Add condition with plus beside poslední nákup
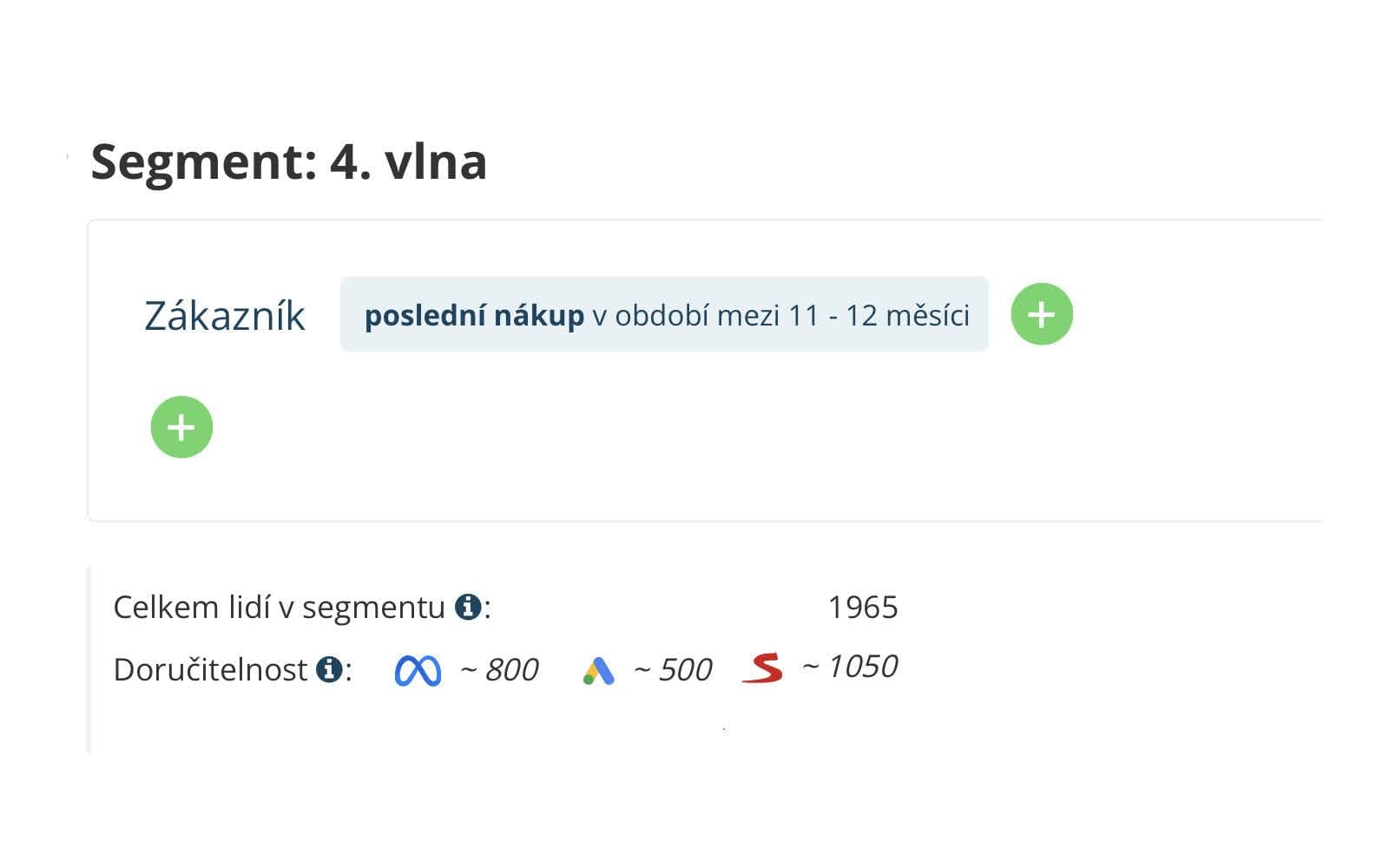The image size is (1389, 868). 1042,314
